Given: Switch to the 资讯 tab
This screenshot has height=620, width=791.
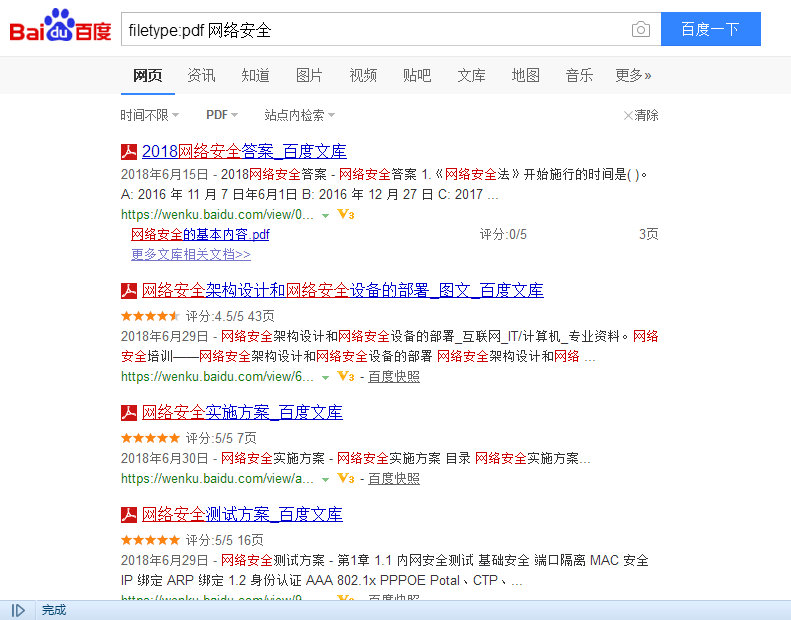Looking at the screenshot, I should 201,76.
